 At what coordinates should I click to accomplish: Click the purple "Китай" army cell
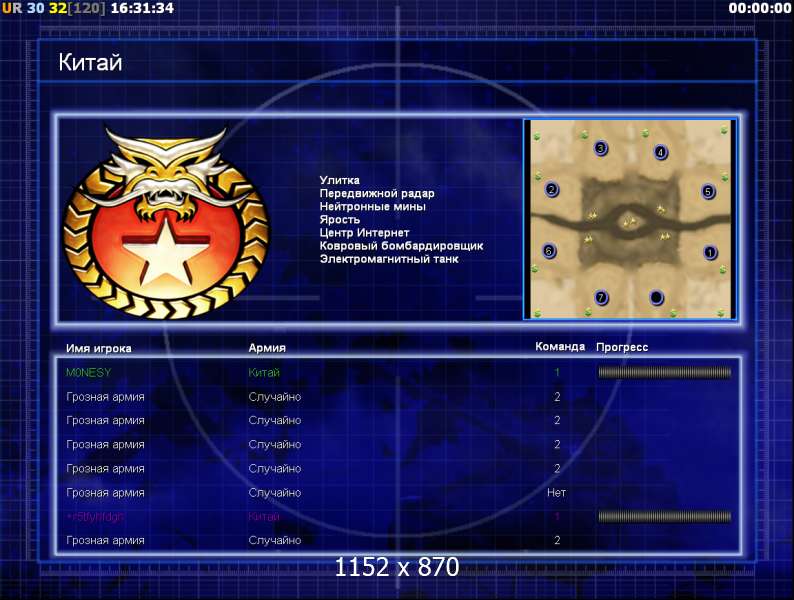[x=264, y=517]
